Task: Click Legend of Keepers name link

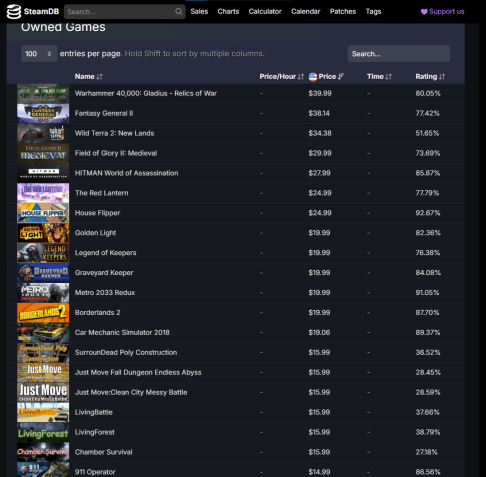Action: [x=105, y=253]
